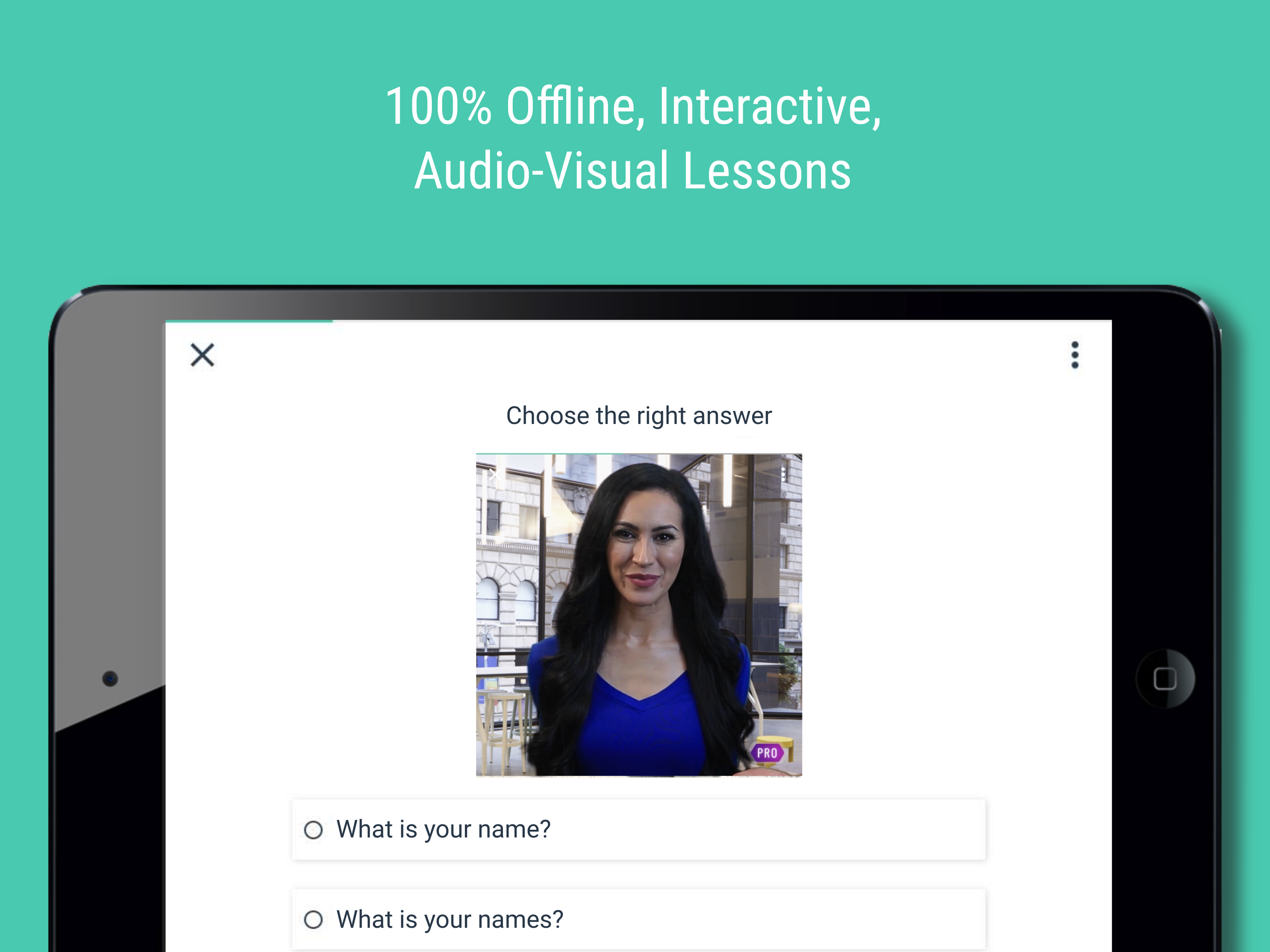Tap the PRO badge on the video
Image resolution: width=1270 pixels, height=952 pixels.
767,753
